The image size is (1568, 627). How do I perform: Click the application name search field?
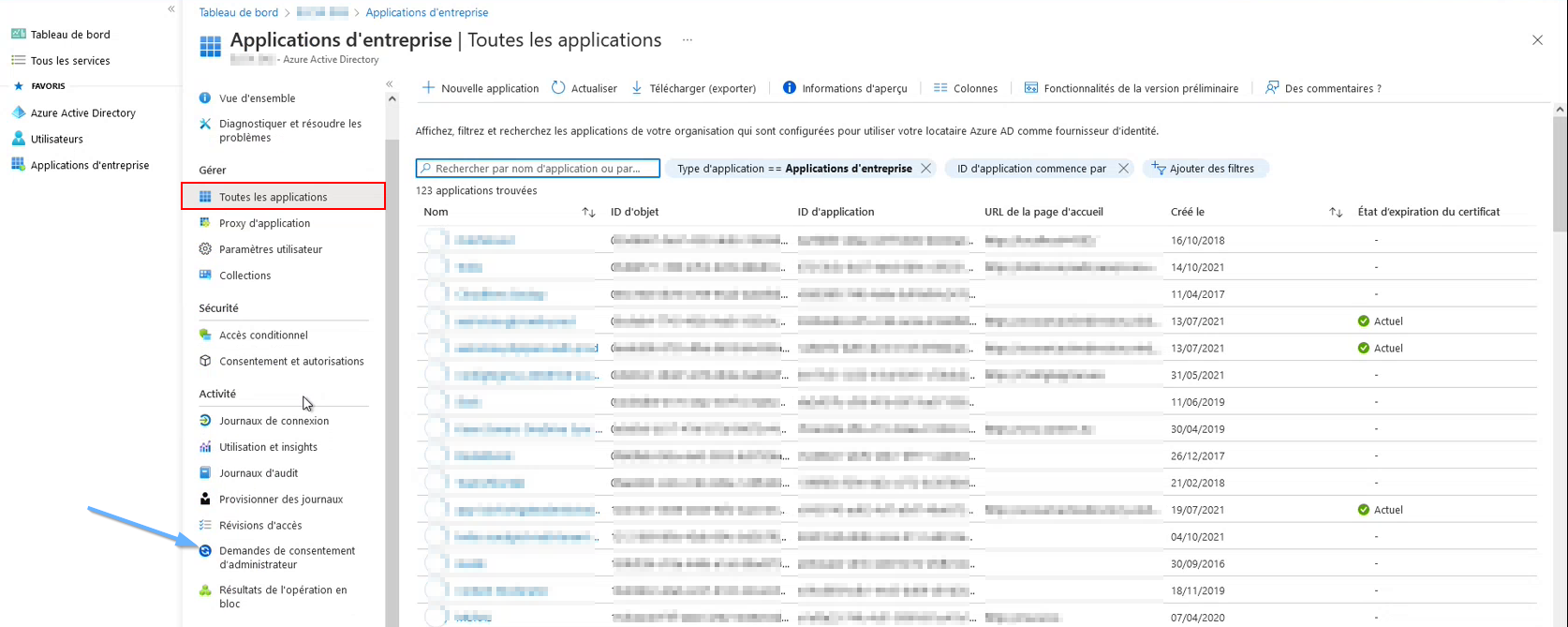543,169
